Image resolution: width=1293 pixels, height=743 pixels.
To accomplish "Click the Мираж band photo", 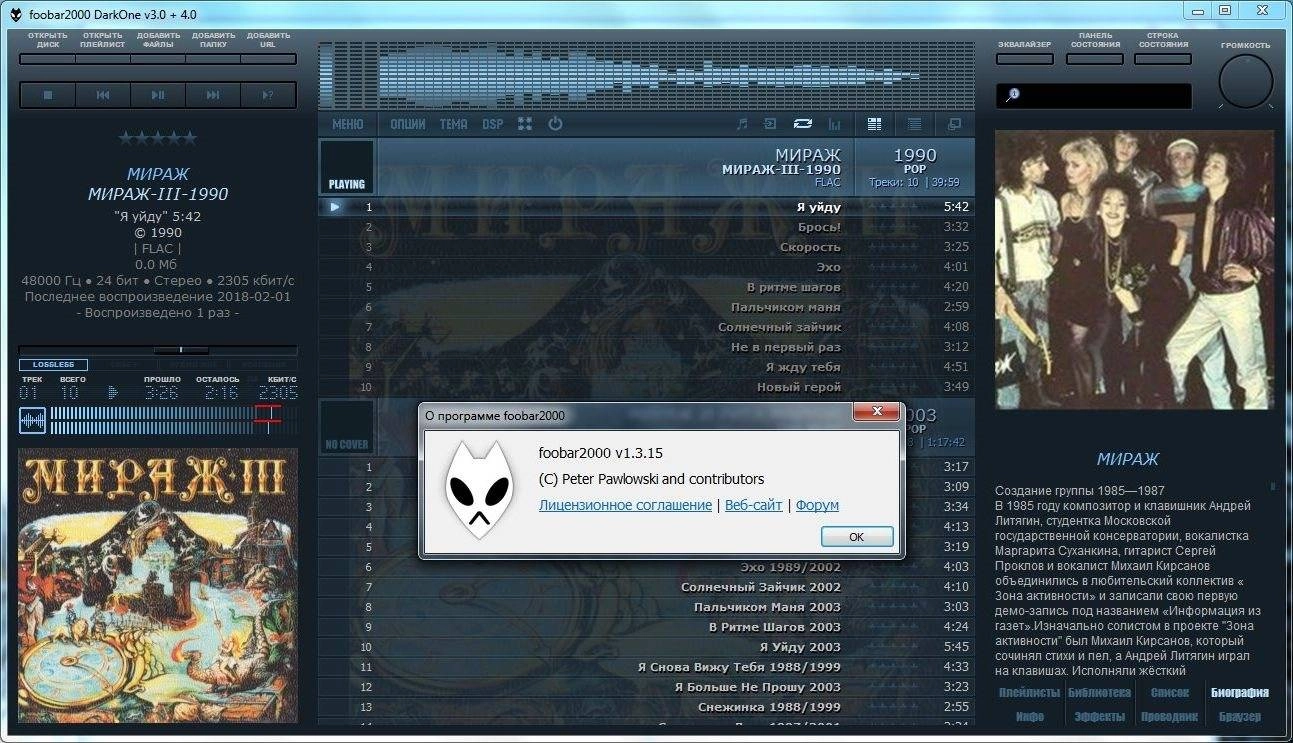I will pos(1135,270).
